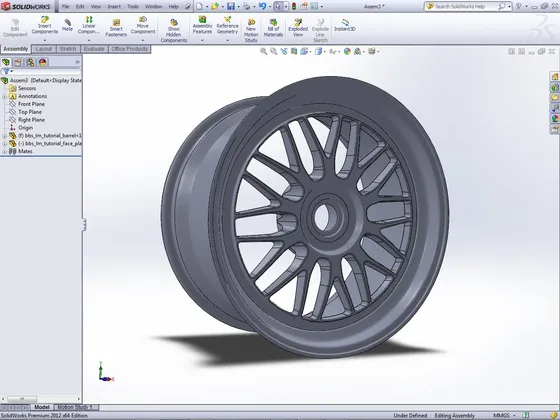
Task: Open the Reference Geometry dropdown arrow
Action: 228,40
